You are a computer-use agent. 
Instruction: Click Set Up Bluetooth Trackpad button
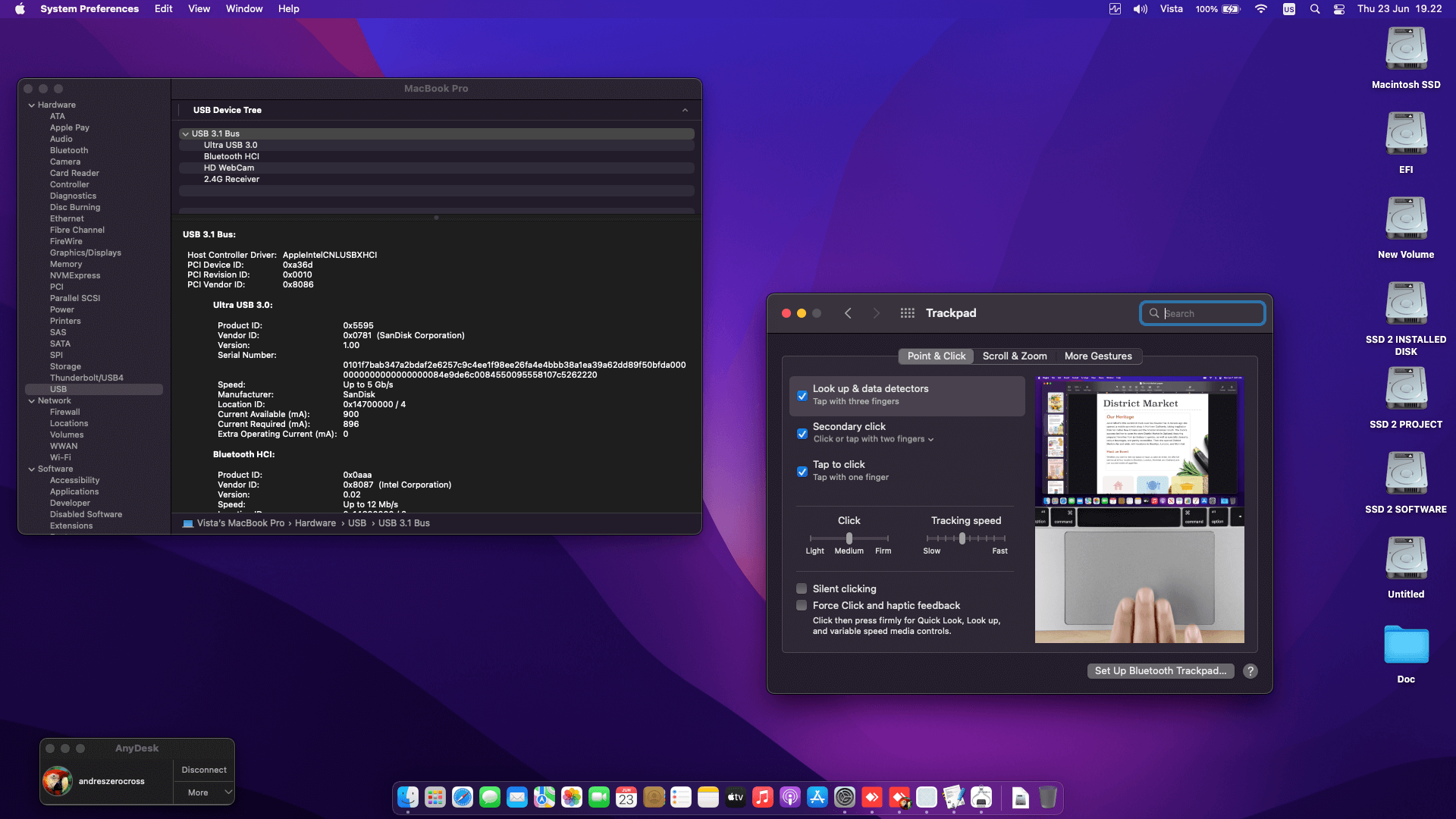click(x=1160, y=671)
